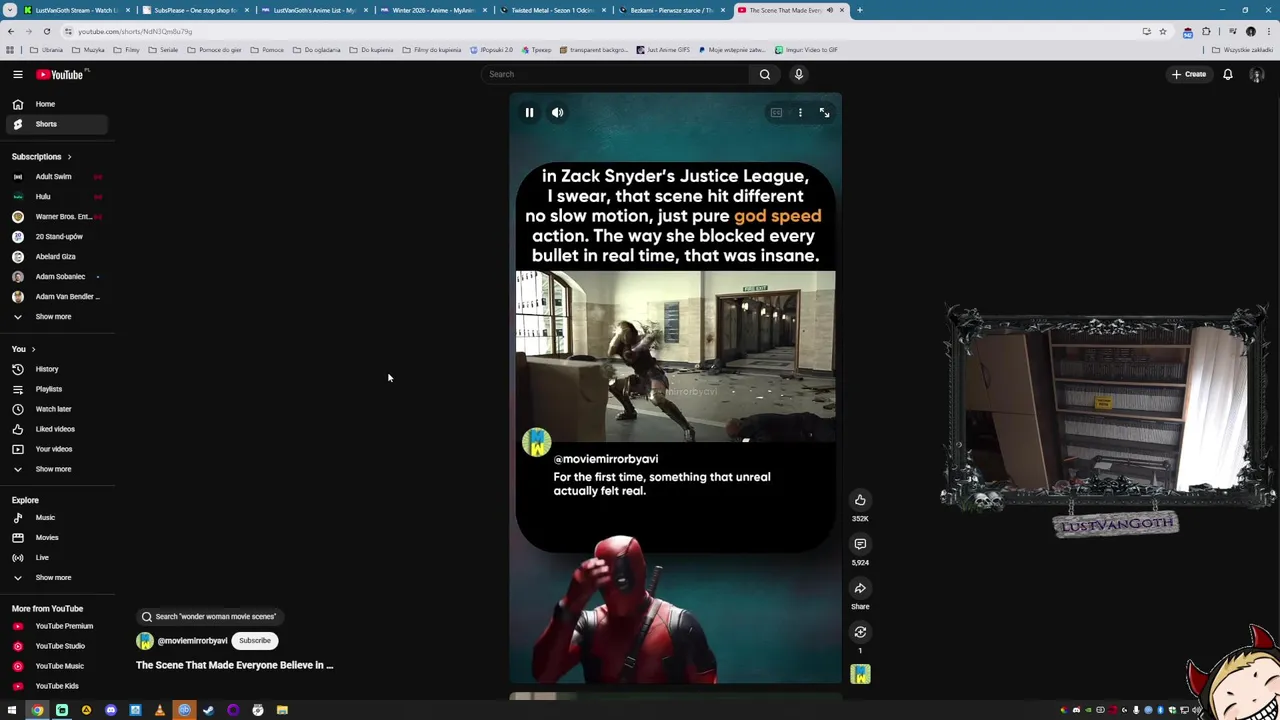Open Movies under Explore

point(56,538)
